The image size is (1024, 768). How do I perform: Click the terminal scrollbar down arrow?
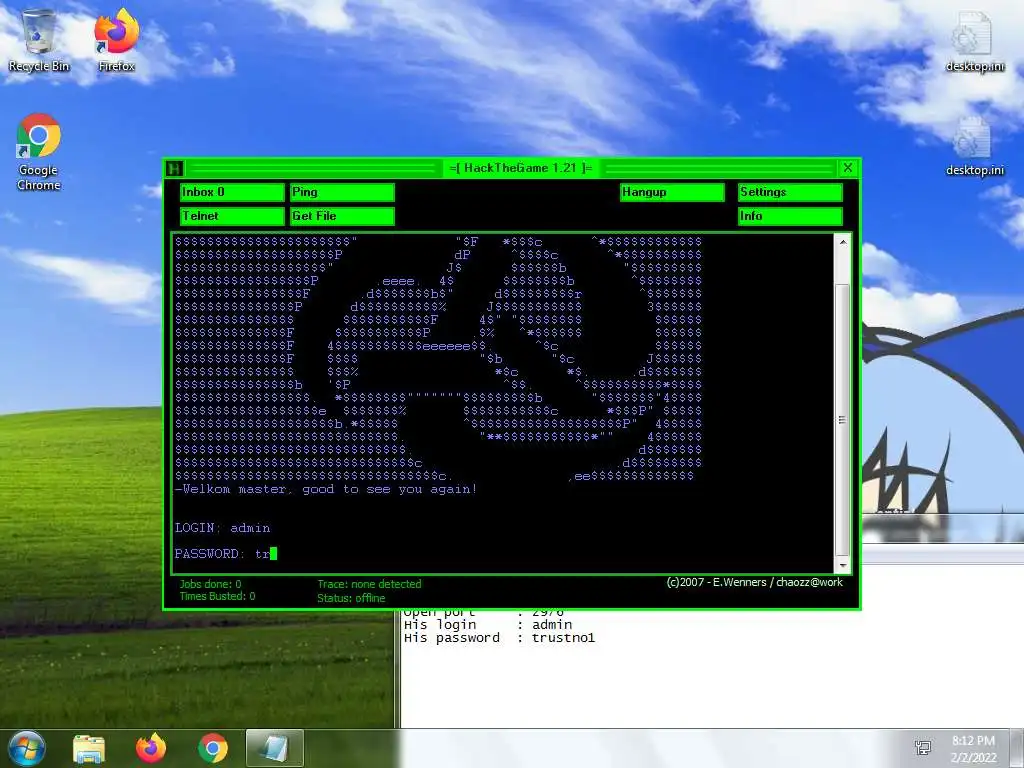pos(842,565)
